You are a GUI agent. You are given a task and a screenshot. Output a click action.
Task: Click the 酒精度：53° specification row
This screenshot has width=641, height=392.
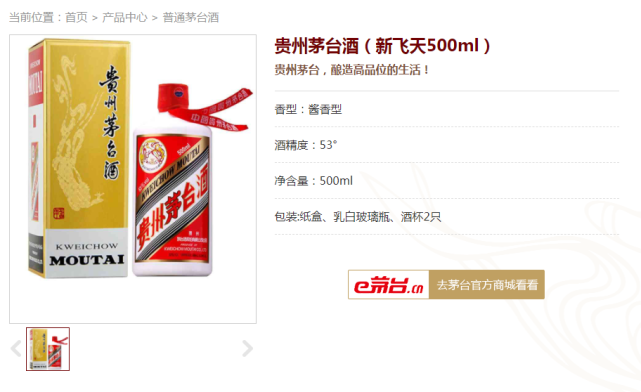coord(447,145)
